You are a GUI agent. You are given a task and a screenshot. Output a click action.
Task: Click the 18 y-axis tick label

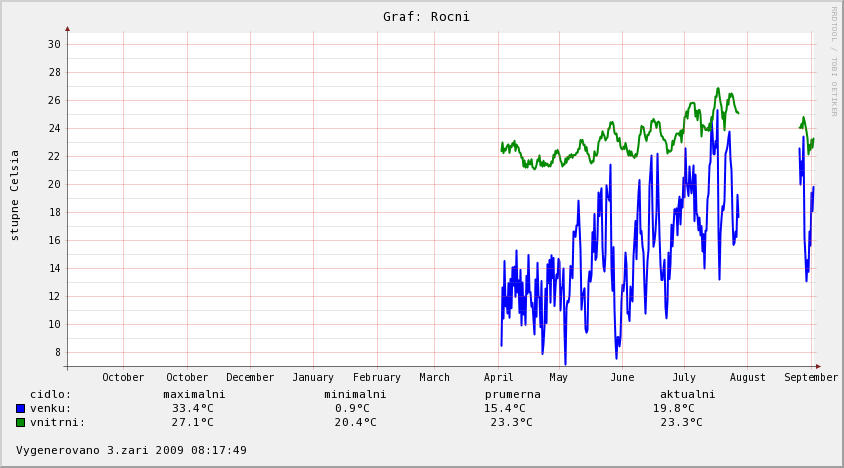point(54,213)
